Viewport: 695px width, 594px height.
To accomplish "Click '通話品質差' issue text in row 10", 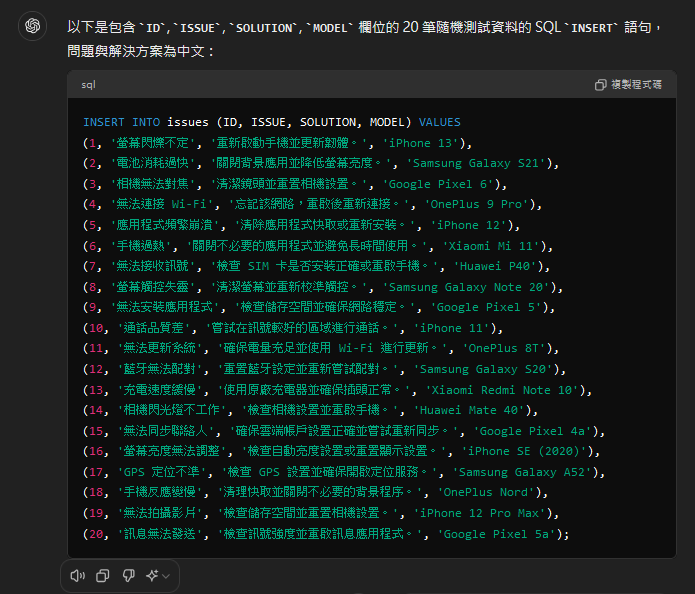I will point(153,328).
